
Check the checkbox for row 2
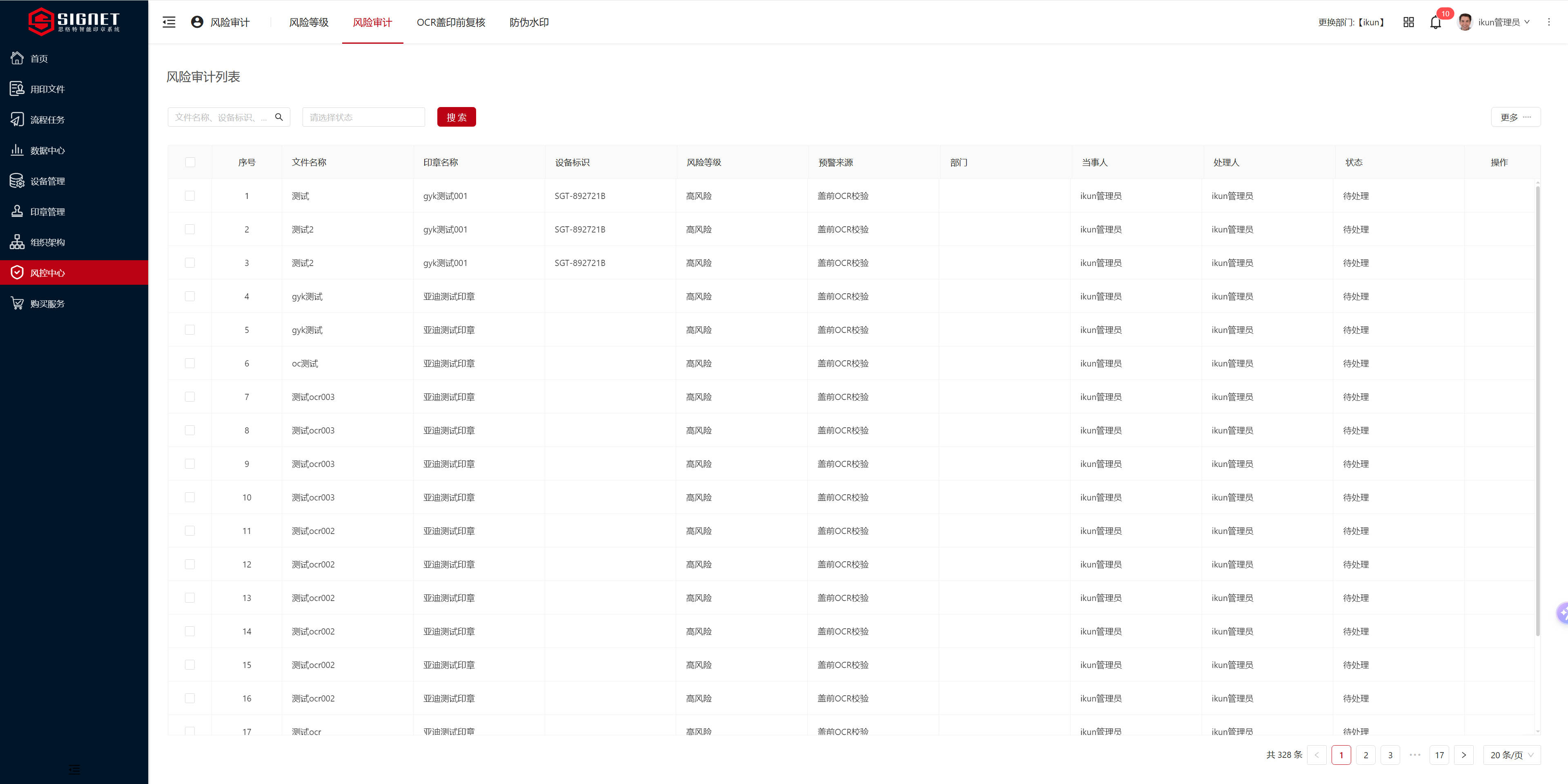tap(190, 229)
